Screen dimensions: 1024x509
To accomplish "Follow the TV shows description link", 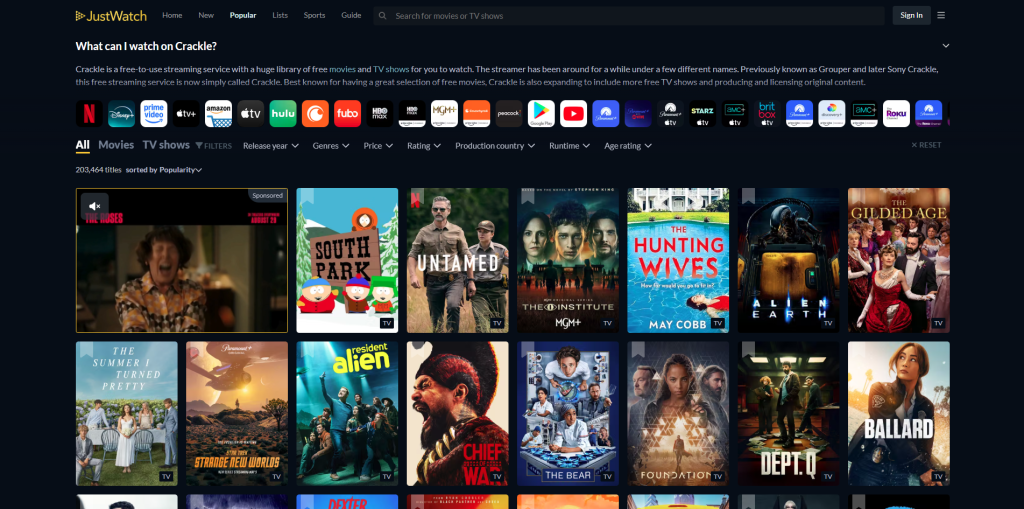I will click(391, 69).
